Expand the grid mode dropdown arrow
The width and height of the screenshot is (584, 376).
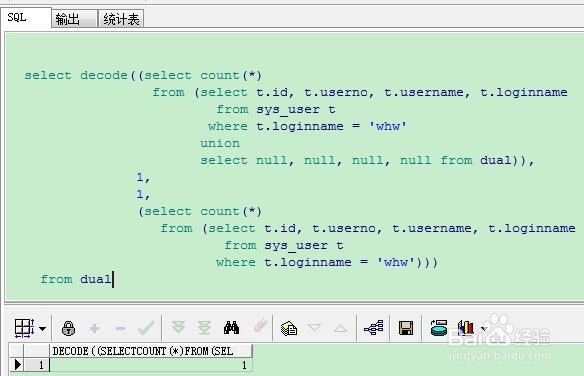(x=42, y=329)
